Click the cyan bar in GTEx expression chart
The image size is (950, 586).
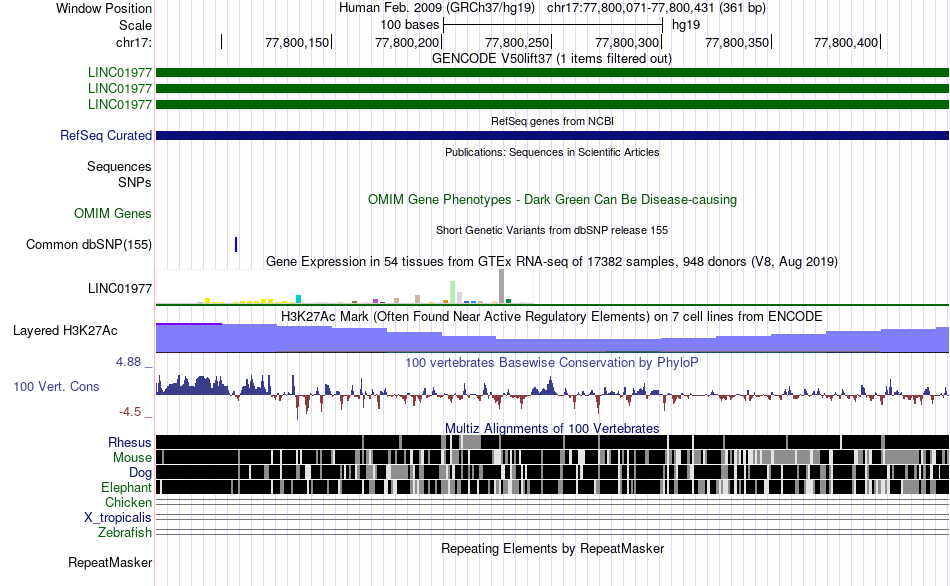(298, 299)
